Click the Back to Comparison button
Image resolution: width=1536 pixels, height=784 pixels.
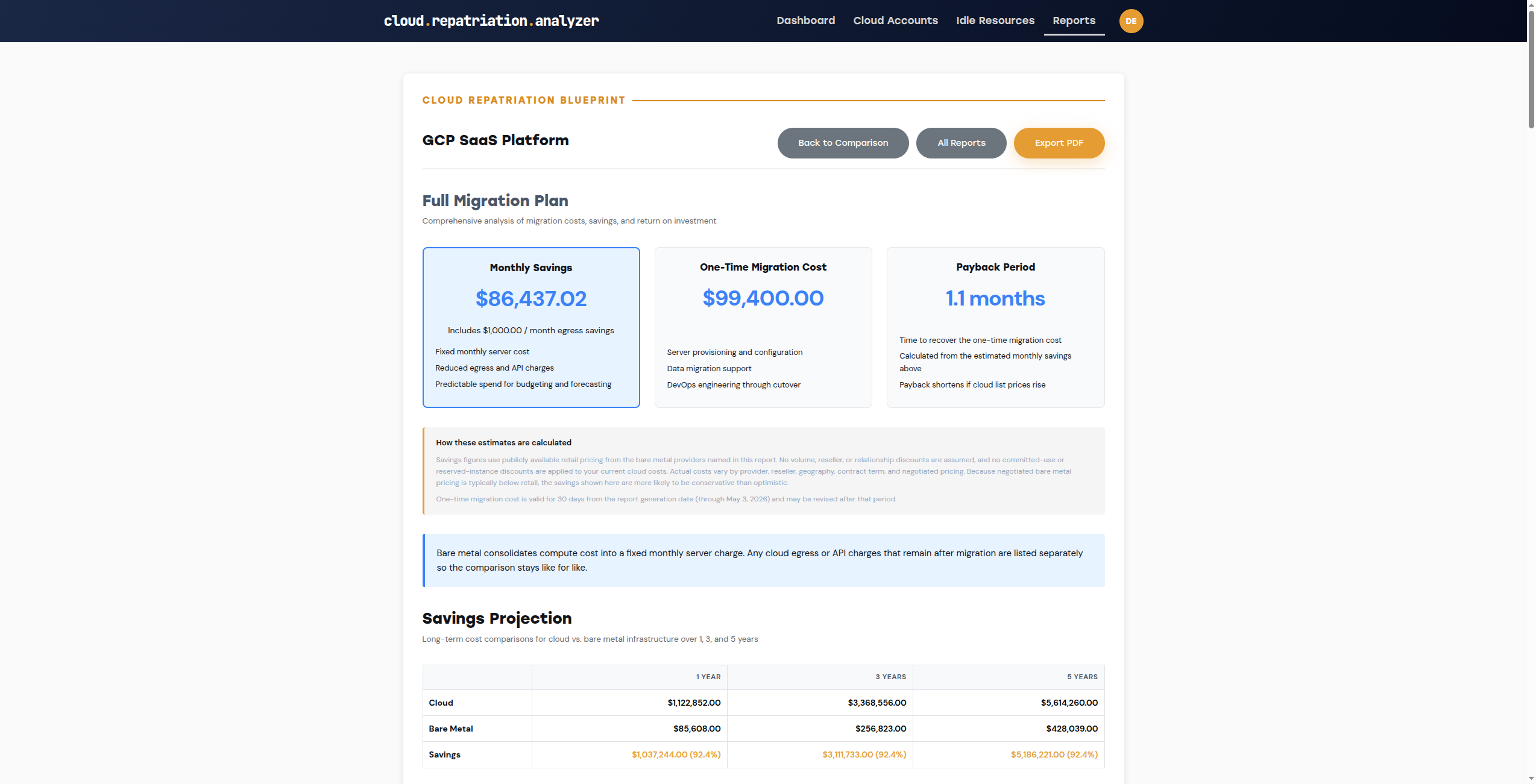[843, 143]
